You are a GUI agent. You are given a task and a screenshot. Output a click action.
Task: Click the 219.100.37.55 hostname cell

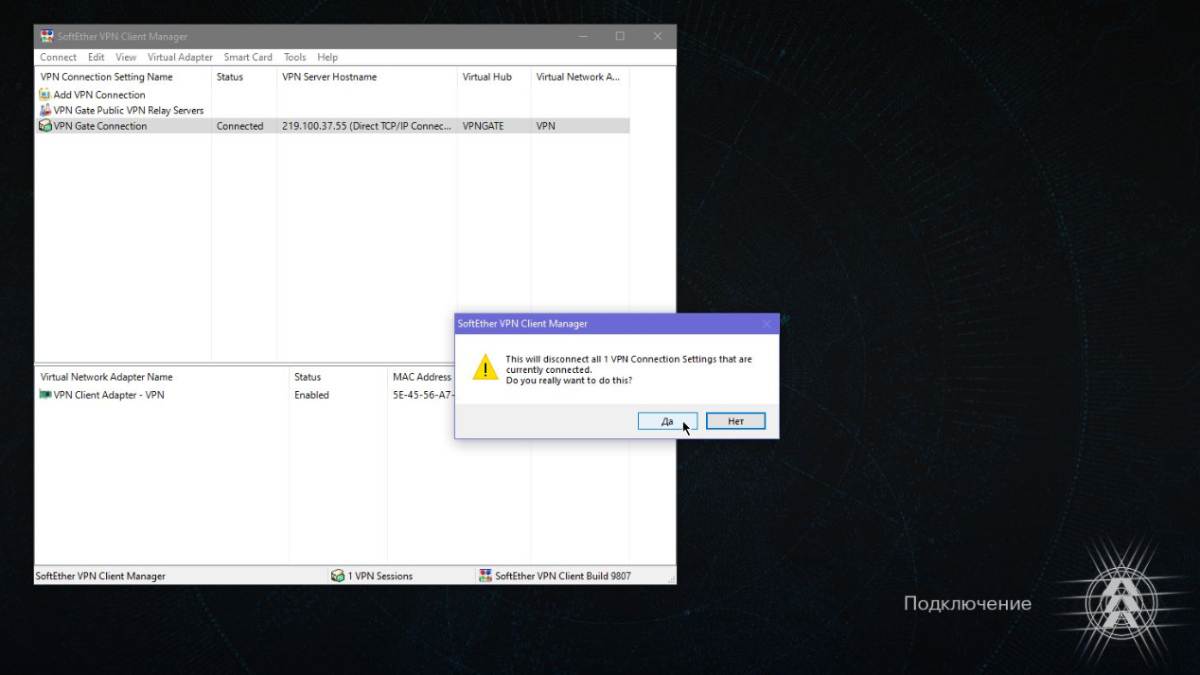[367, 126]
